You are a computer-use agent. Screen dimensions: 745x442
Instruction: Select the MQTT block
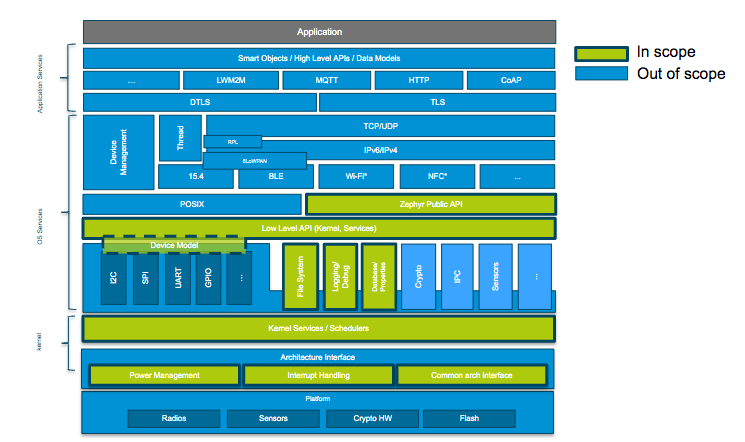326,80
